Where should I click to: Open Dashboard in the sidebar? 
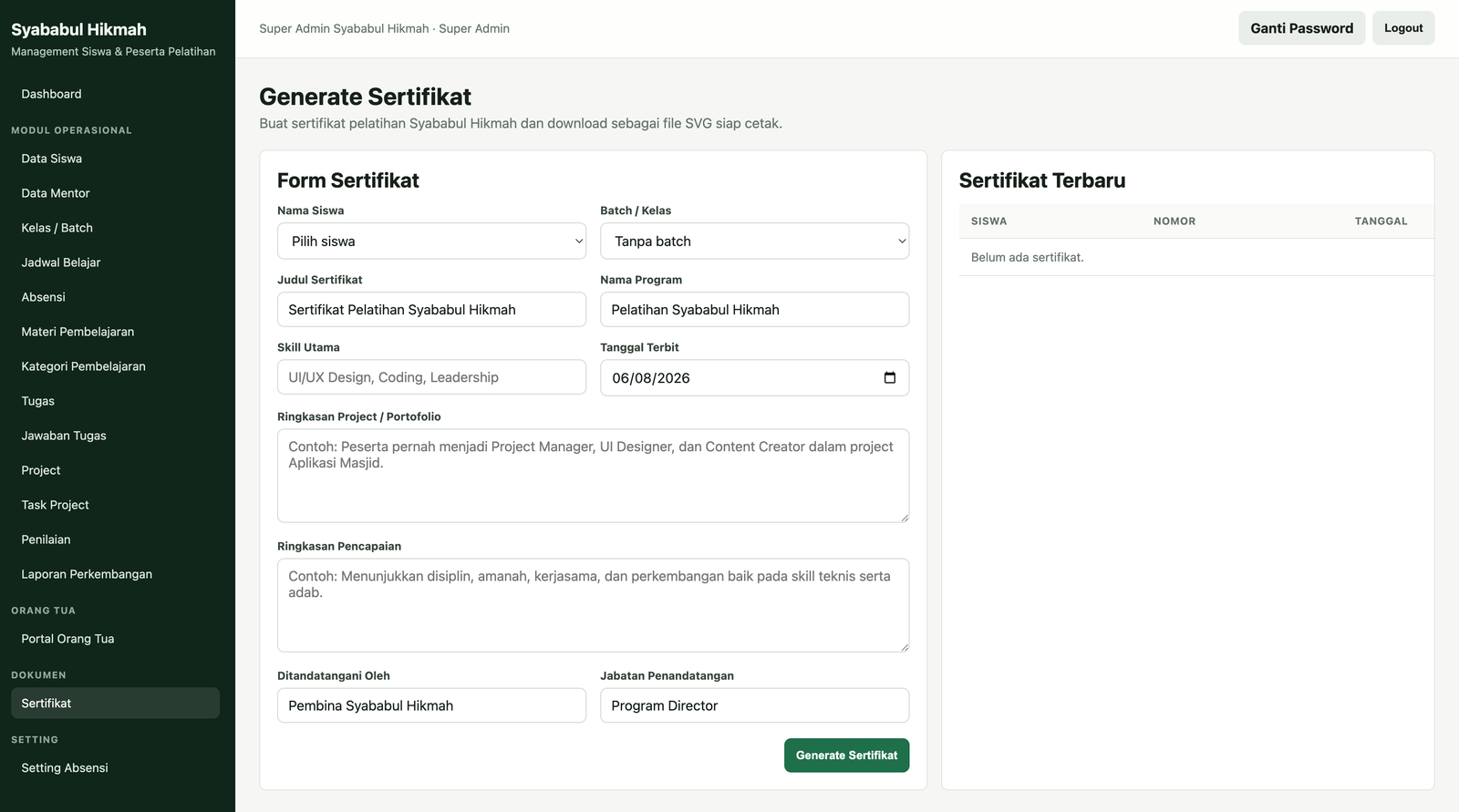click(115, 94)
